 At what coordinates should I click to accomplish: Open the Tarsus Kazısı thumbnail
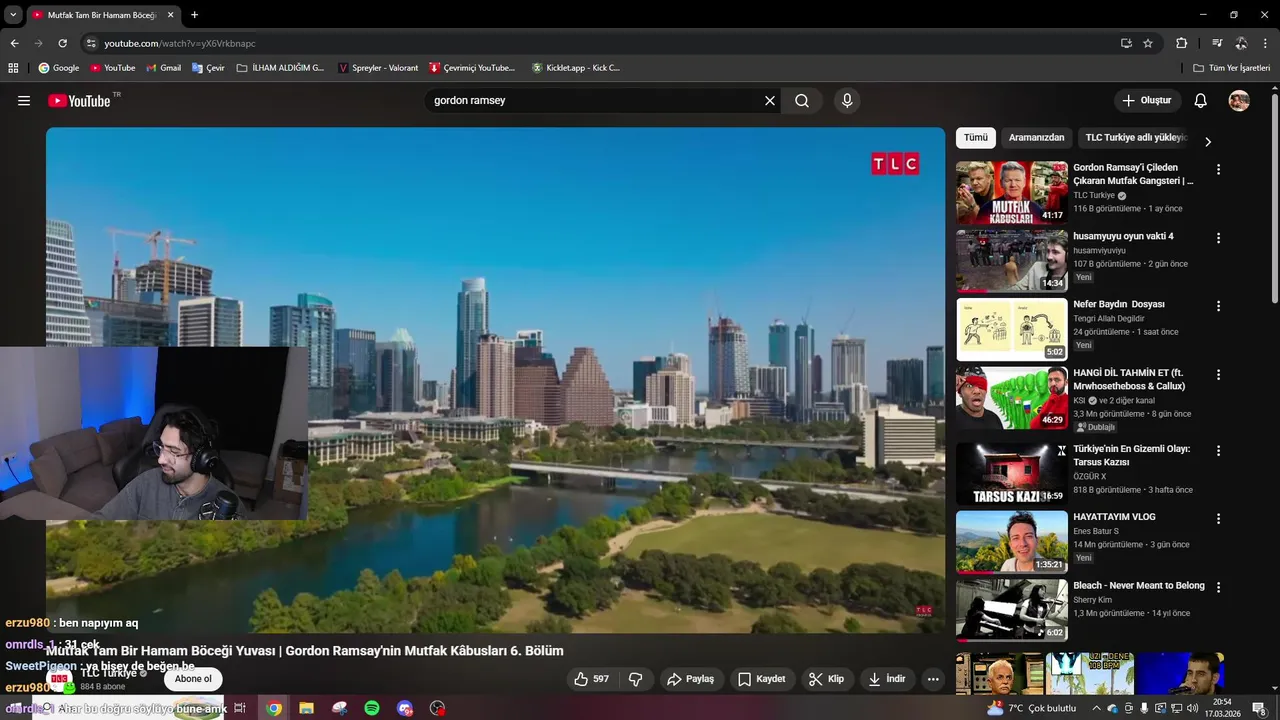tap(1011, 474)
